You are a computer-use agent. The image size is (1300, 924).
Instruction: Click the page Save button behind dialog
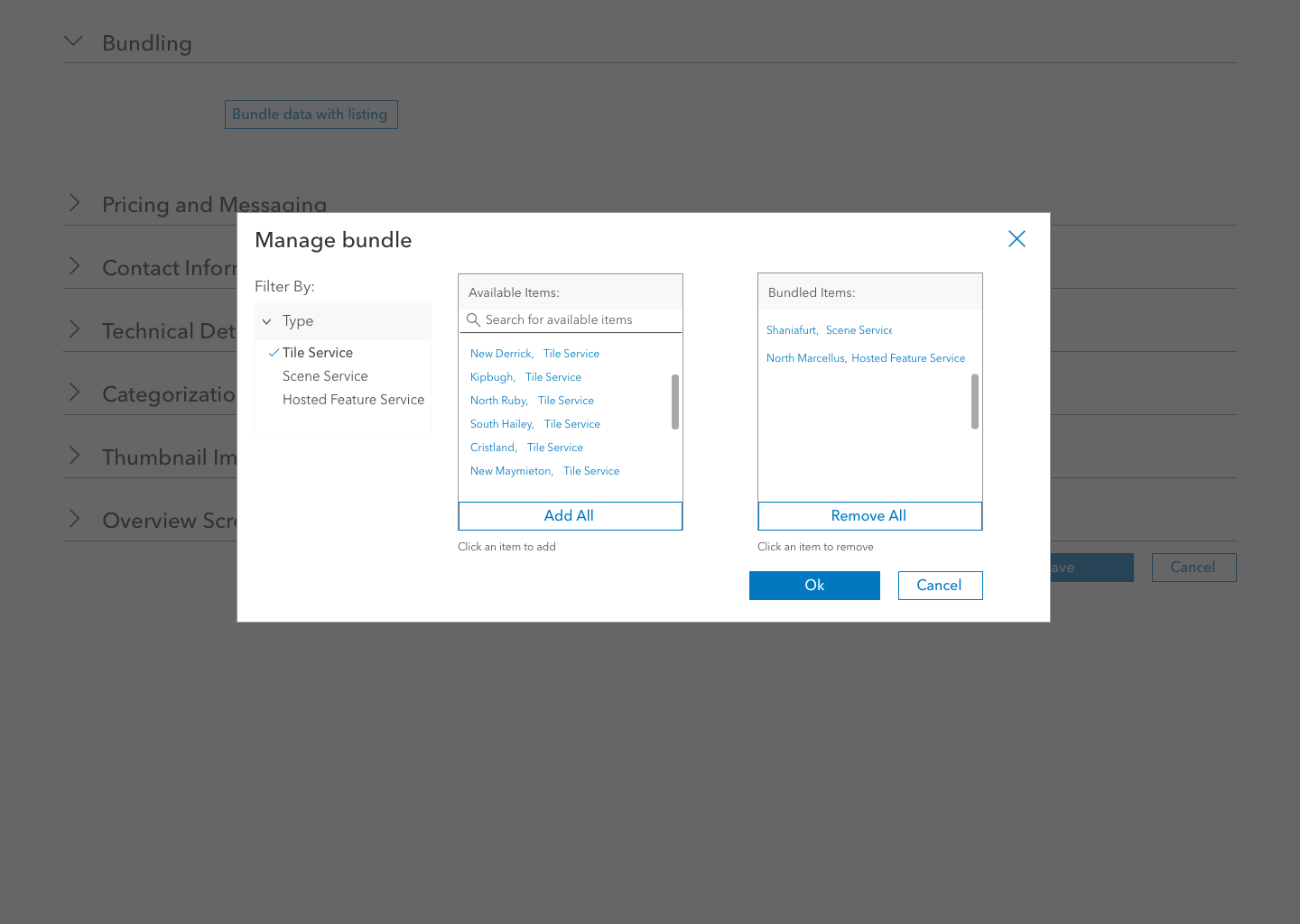click(1091, 568)
